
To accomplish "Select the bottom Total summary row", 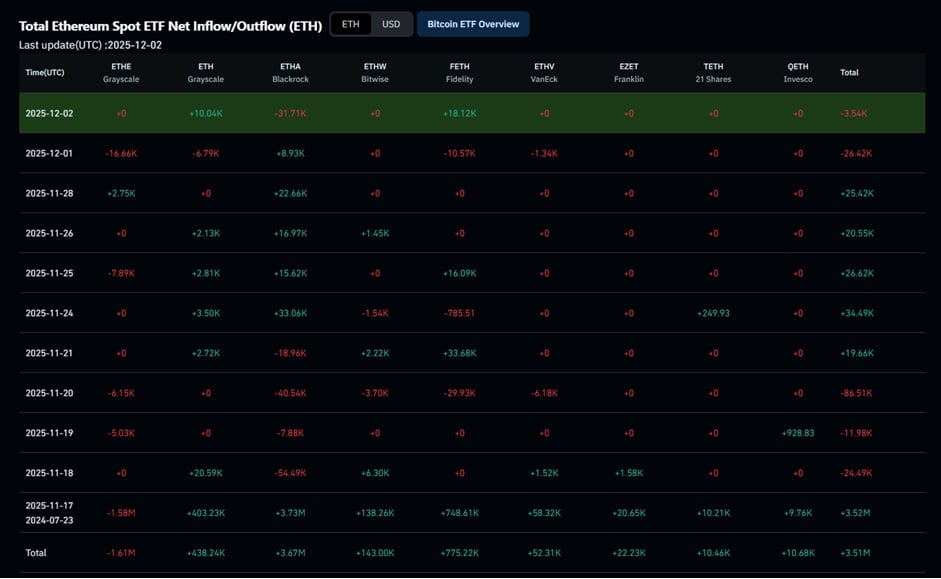I will pyautogui.click(x=470, y=552).
